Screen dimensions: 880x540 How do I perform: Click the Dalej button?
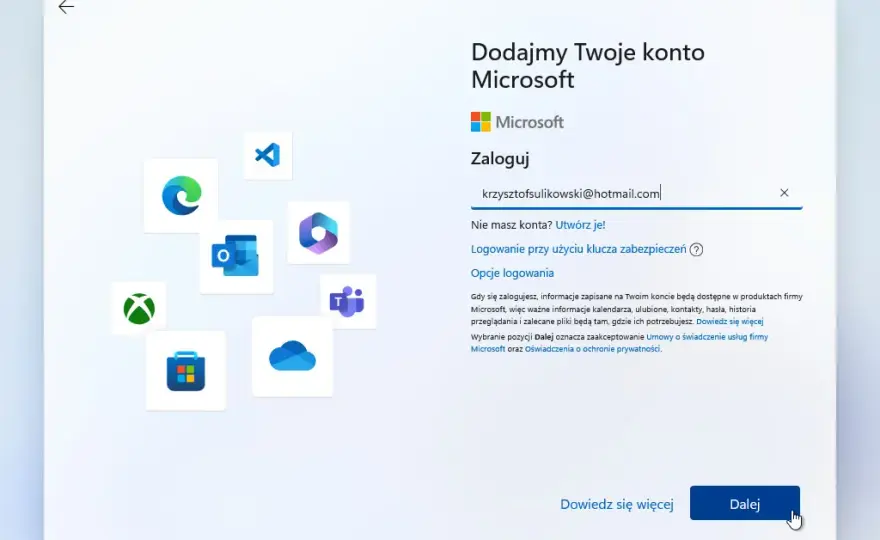[x=745, y=503]
